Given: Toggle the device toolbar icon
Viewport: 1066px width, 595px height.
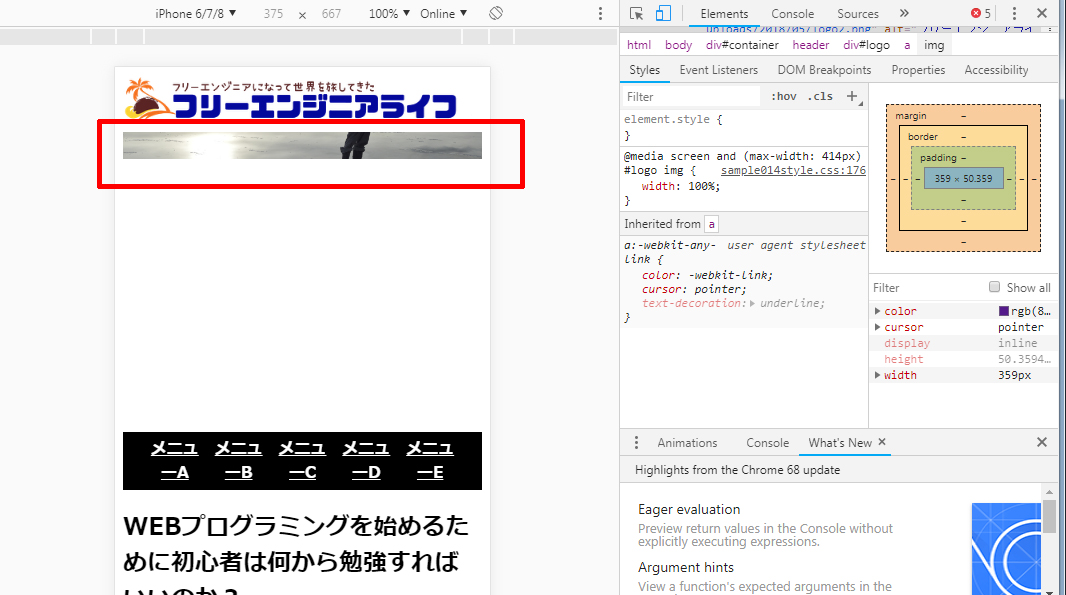Looking at the screenshot, I should 663,14.
